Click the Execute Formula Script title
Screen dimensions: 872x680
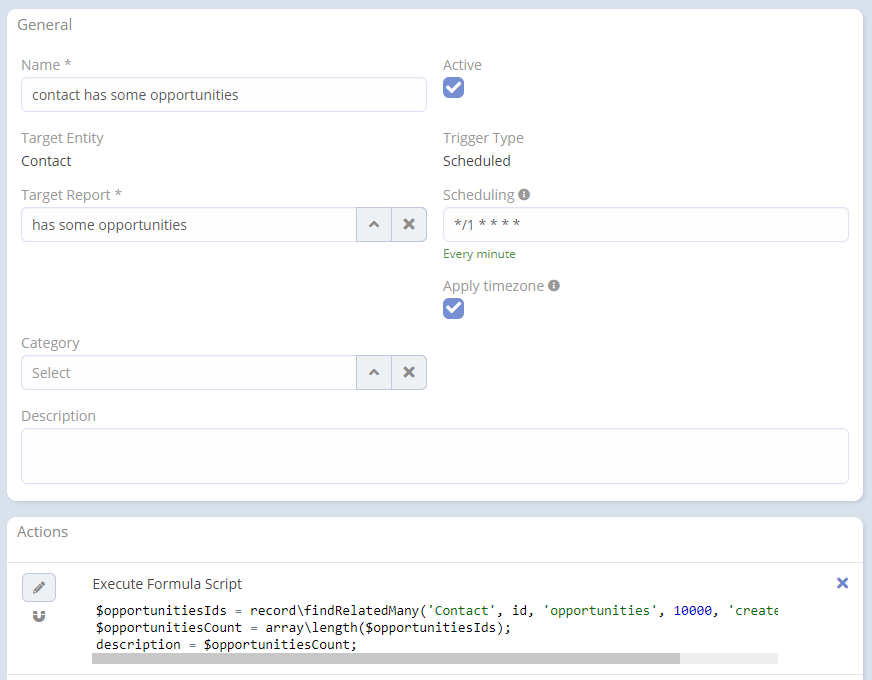(167, 584)
